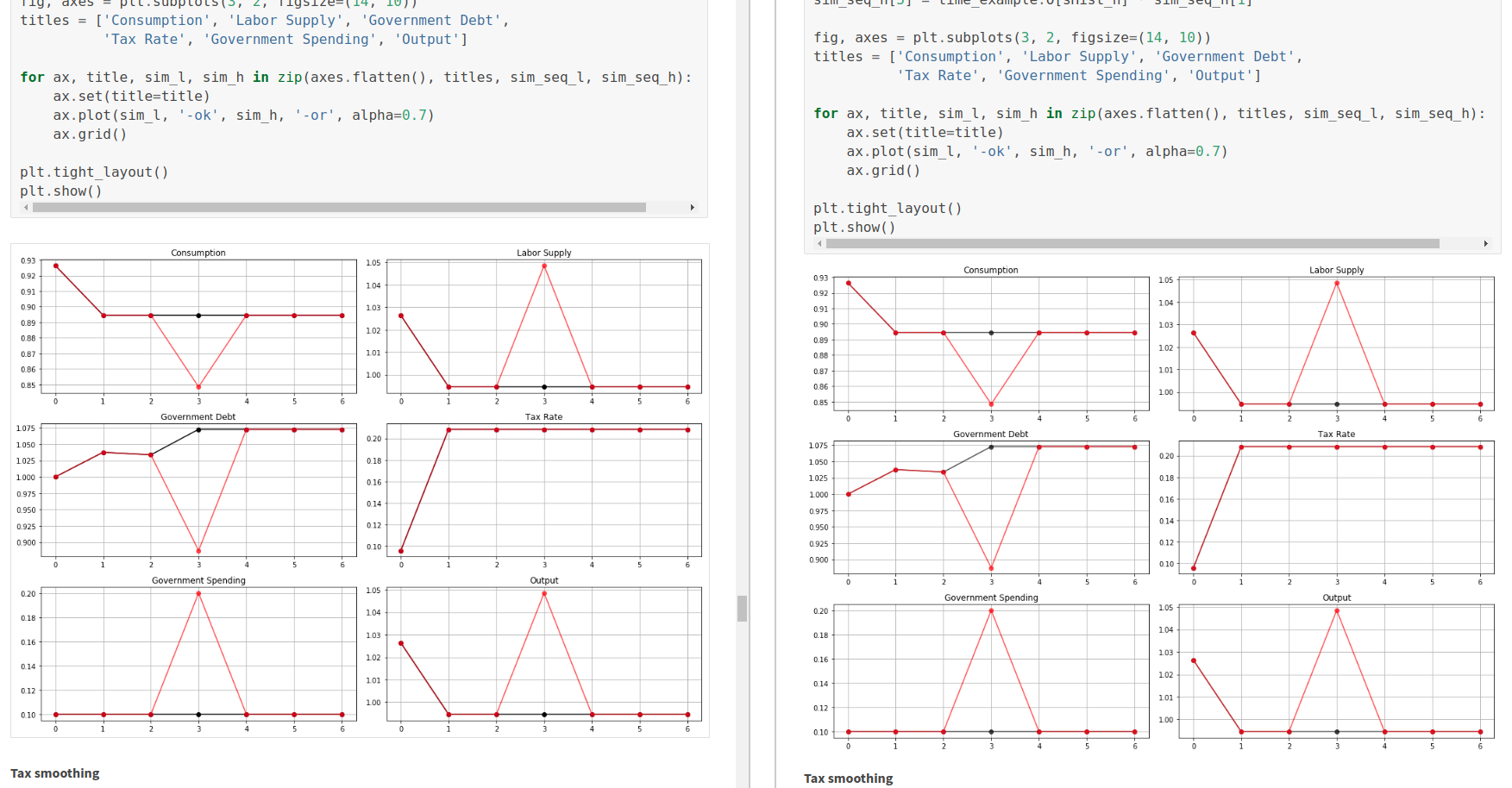
Task: Click the left code cell's horizontal scrollbar thumb
Action: (x=339, y=207)
